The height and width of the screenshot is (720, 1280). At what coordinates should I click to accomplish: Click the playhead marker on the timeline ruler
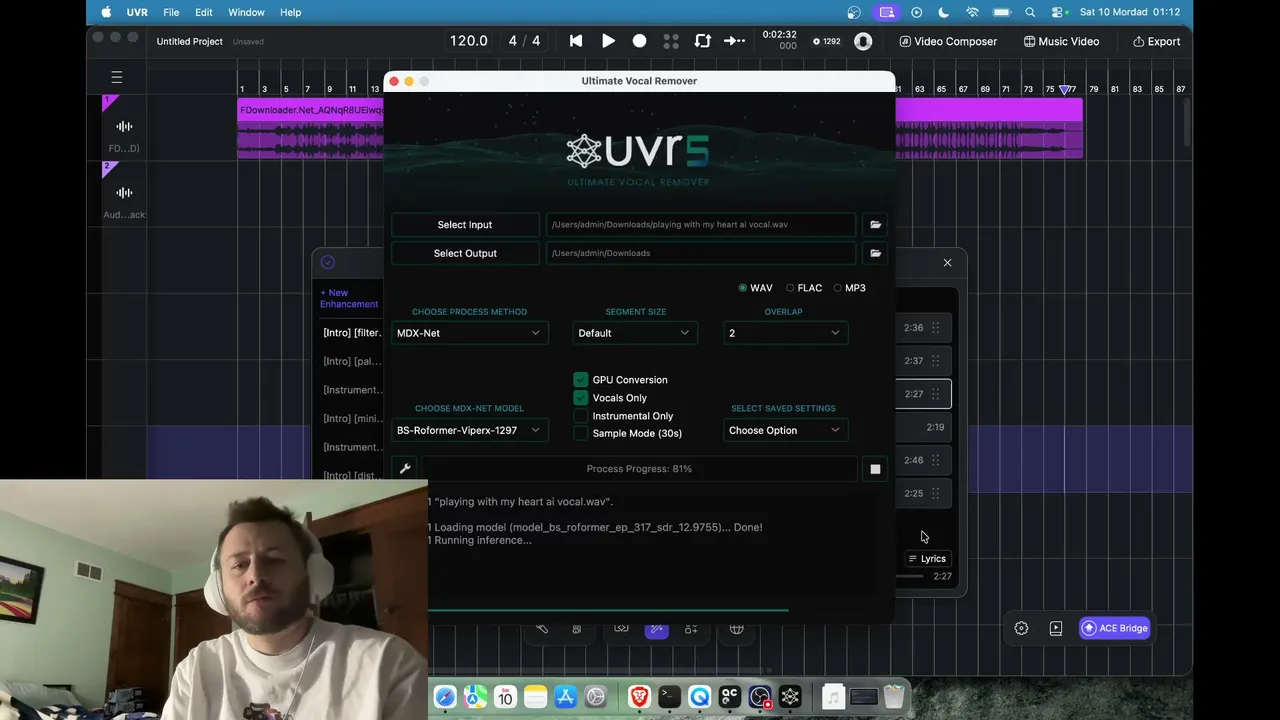1065,90
